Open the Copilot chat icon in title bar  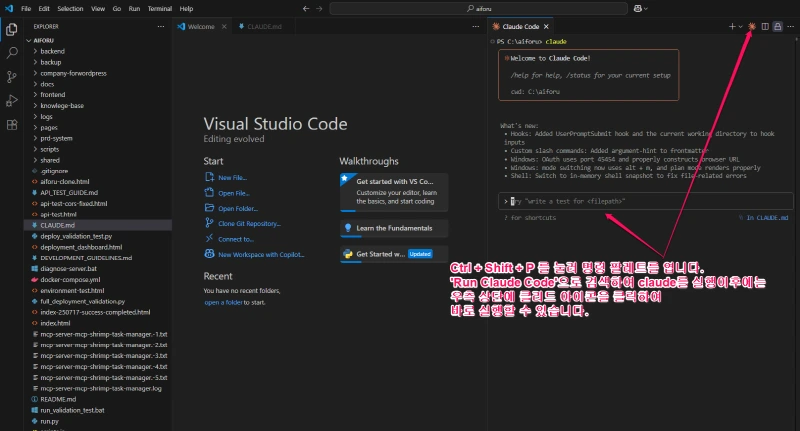click(x=638, y=9)
